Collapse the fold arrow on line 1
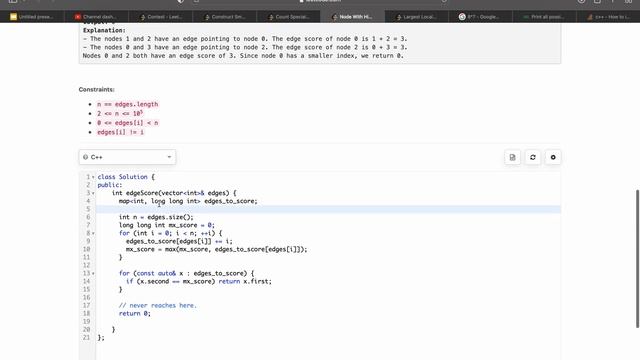The image size is (640, 360). click(x=93, y=177)
